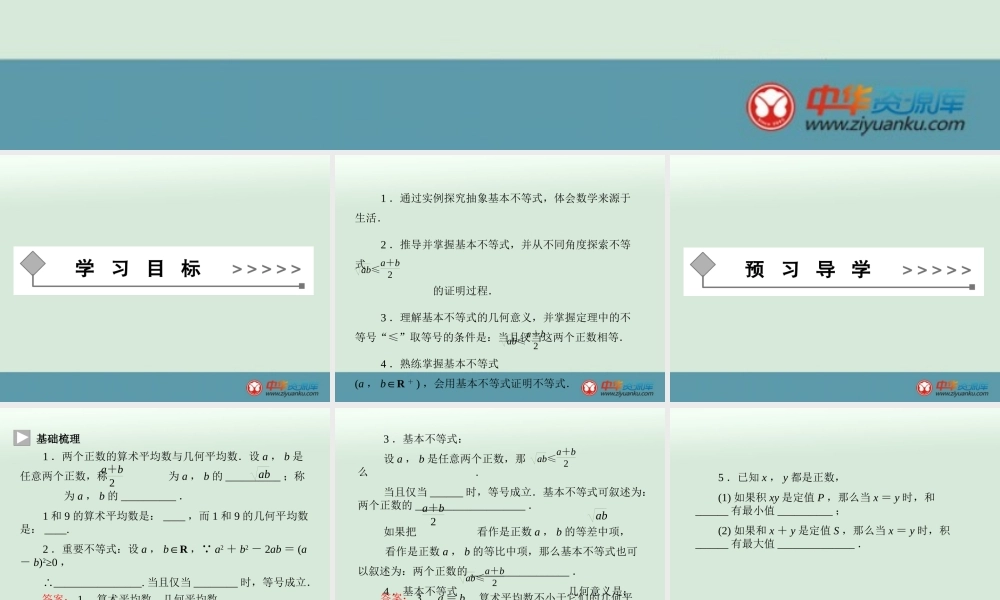Click the blank after '∴' in 重要不等式
This screenshot has width=1000, height=600.
[98, 583]
